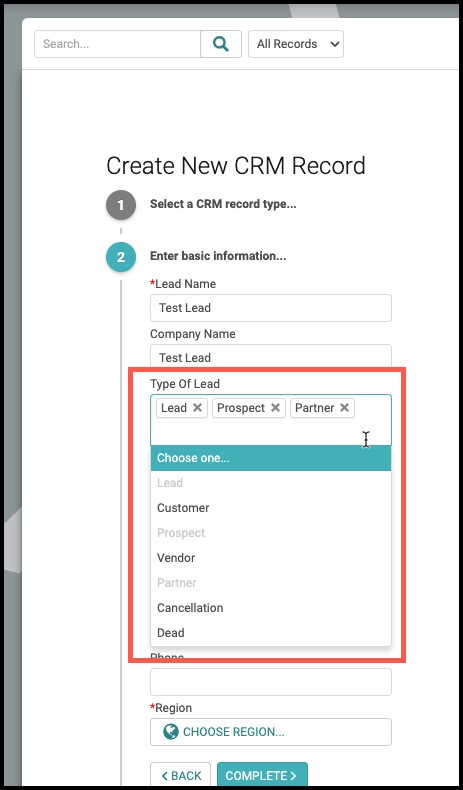The height and width of the screenshot is (790, 463).
Task: Click the Back button
Action: click(x=180, y=775)
